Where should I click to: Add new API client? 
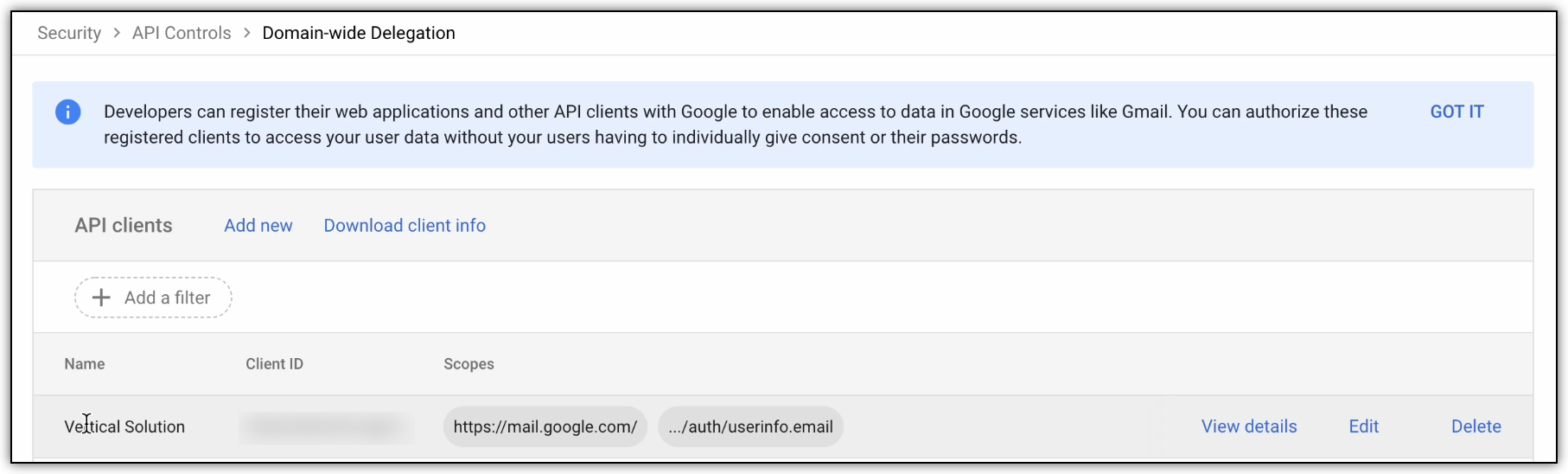coord(258,226)
